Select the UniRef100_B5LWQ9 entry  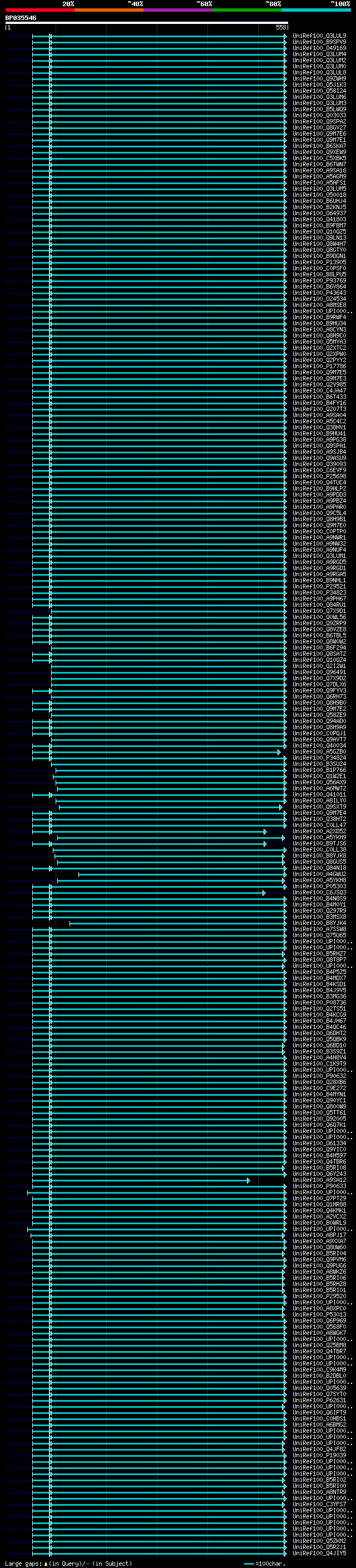(x=319, y=110)
